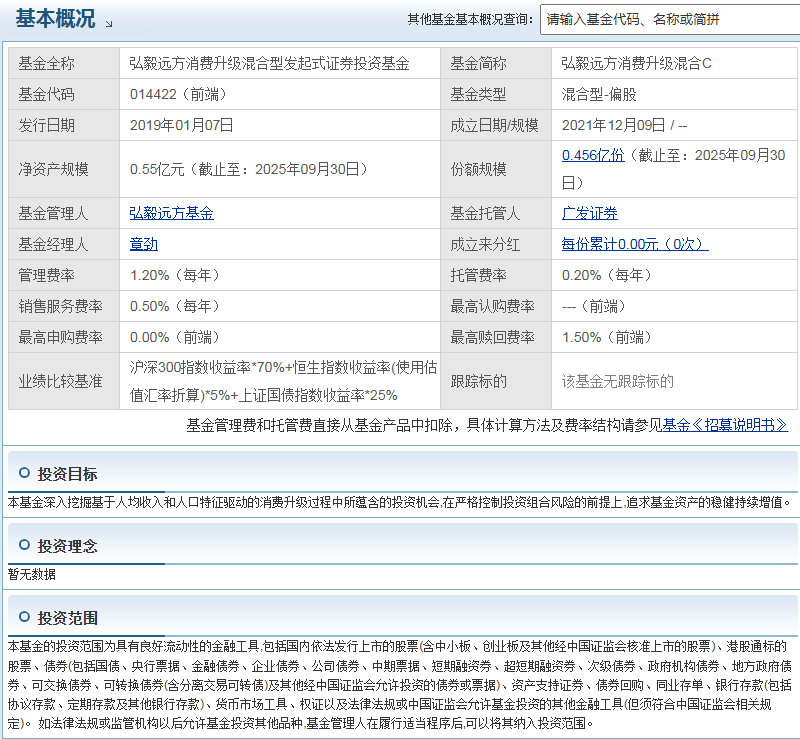Image resolution: width=800 pixels, height=739 pixels.
Task: Select max redemption fee 1.50%（前端）
Action: [607, 337]
